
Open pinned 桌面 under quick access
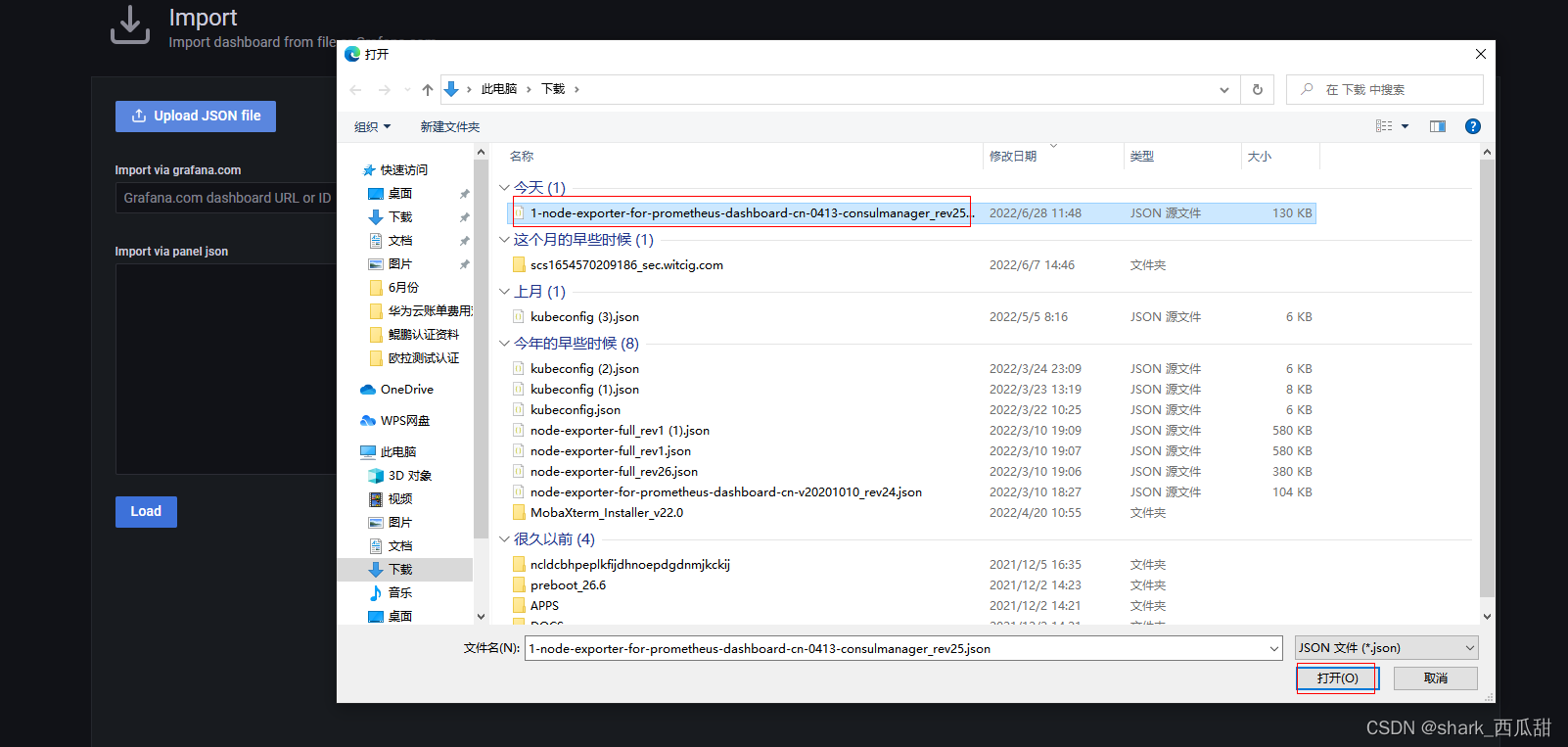click(400, 193)
